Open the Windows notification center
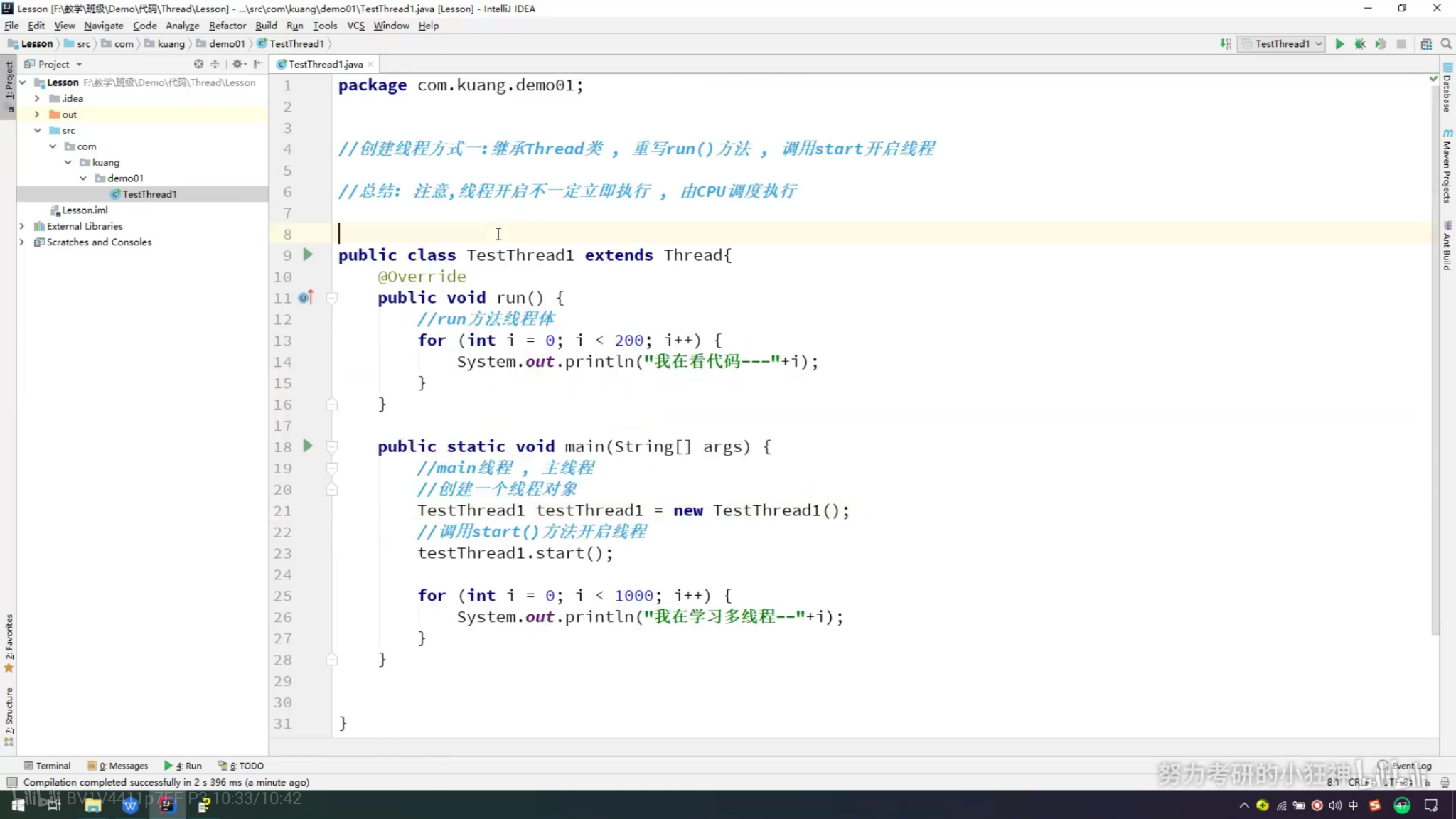 click(x=1432, y=805)
